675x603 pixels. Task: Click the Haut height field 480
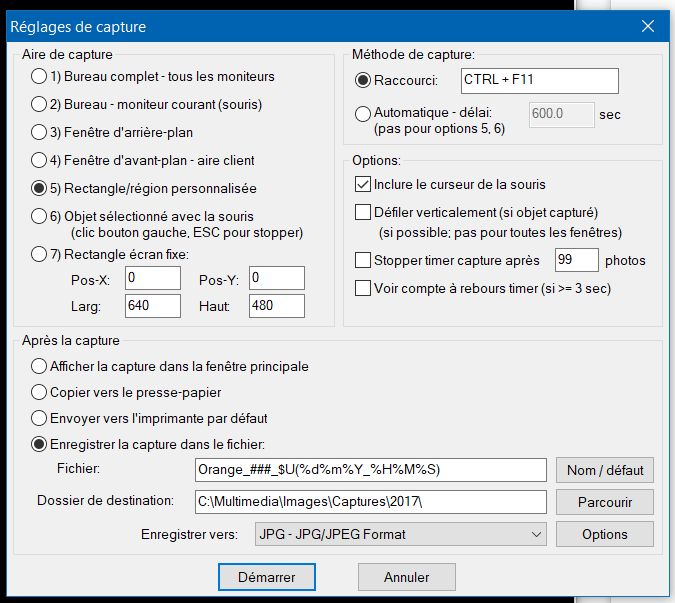277,306
